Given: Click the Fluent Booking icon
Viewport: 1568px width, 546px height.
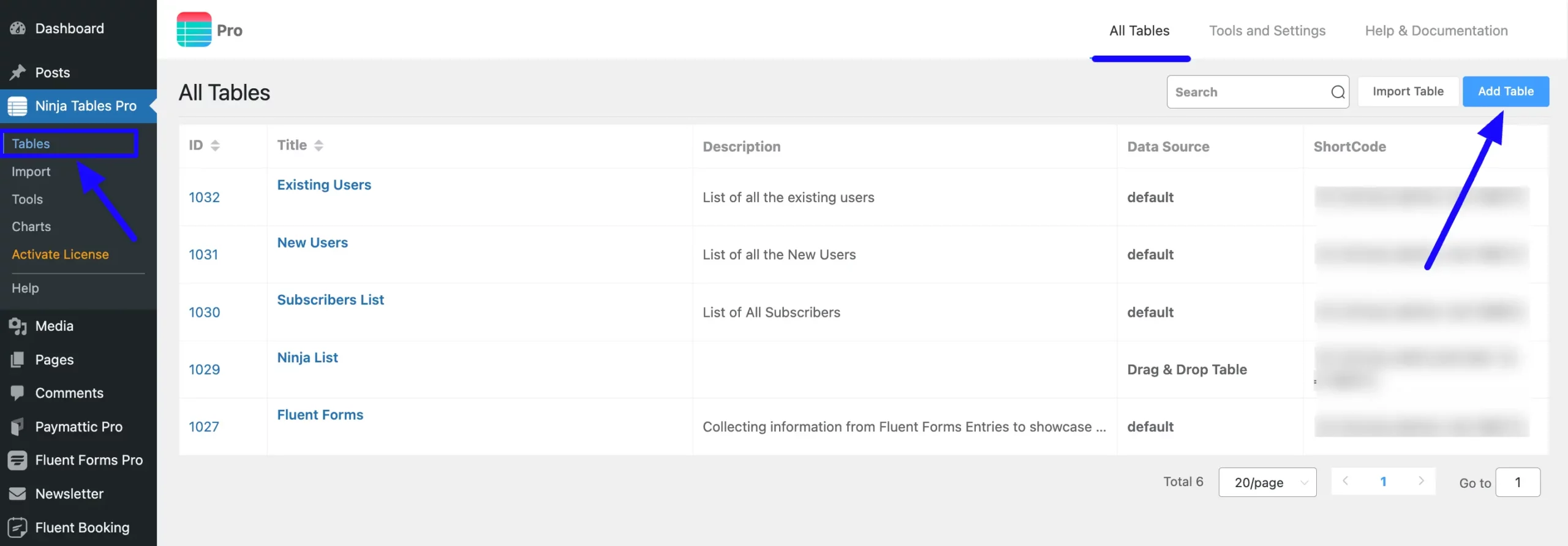Looking at the screenshot, I should [18, 528].
